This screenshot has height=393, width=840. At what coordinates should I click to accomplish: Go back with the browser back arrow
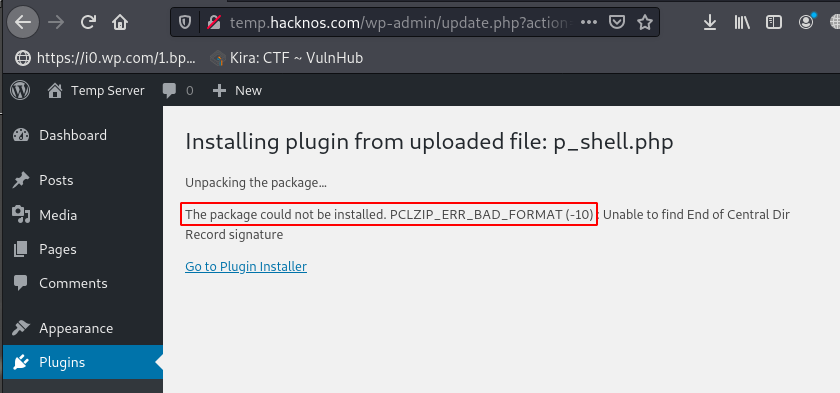tap(23, 22)
